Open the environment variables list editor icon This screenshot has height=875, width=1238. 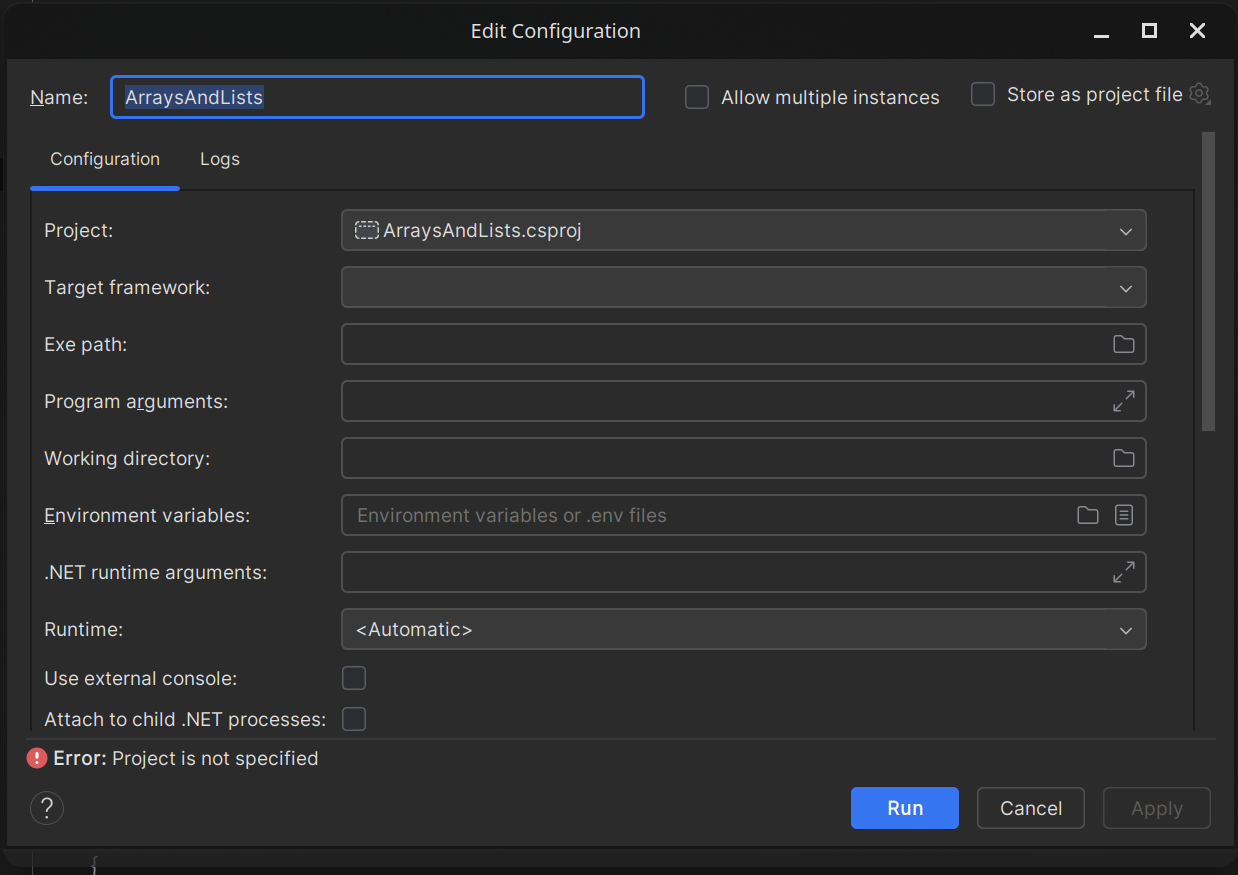(x=1124, y=515)
